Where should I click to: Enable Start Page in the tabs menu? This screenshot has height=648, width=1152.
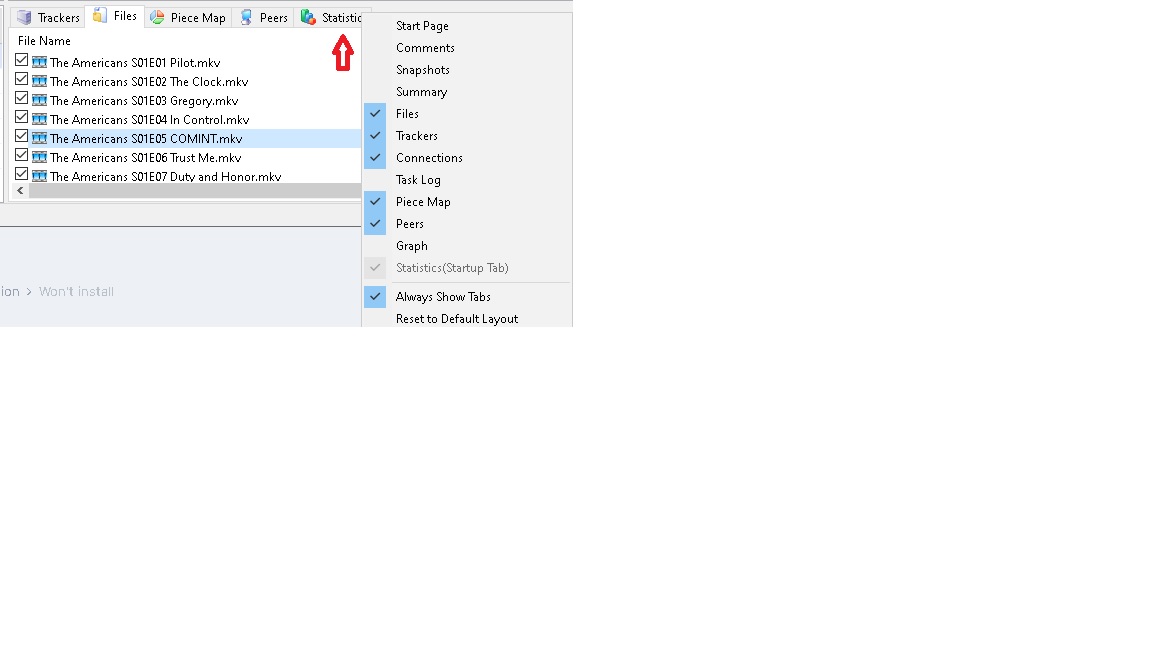tap(467, 26)
